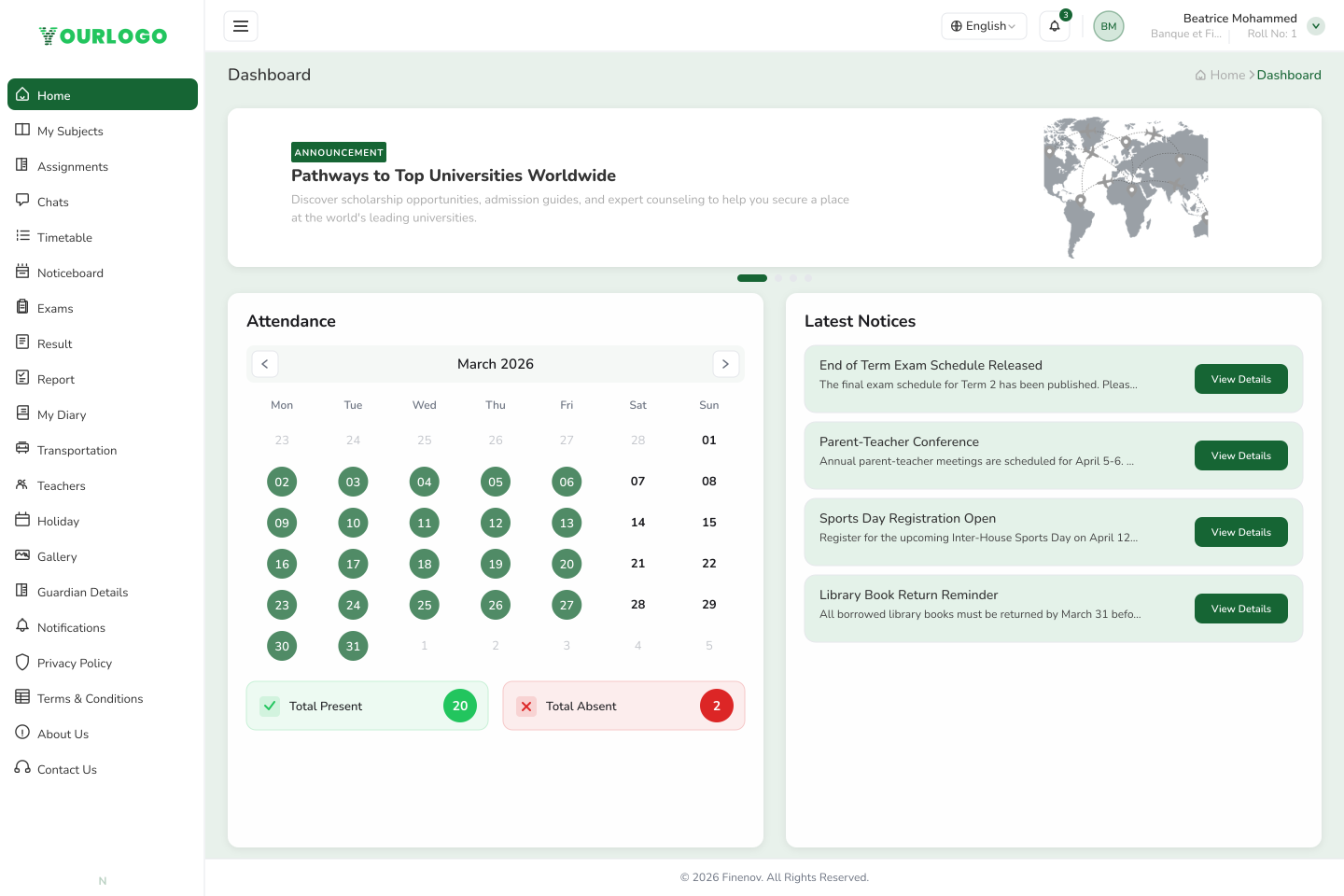Click the About Us info icon
Viewport: 1344px width, 896px height.
pyautogui.click(x=22, y=733)
